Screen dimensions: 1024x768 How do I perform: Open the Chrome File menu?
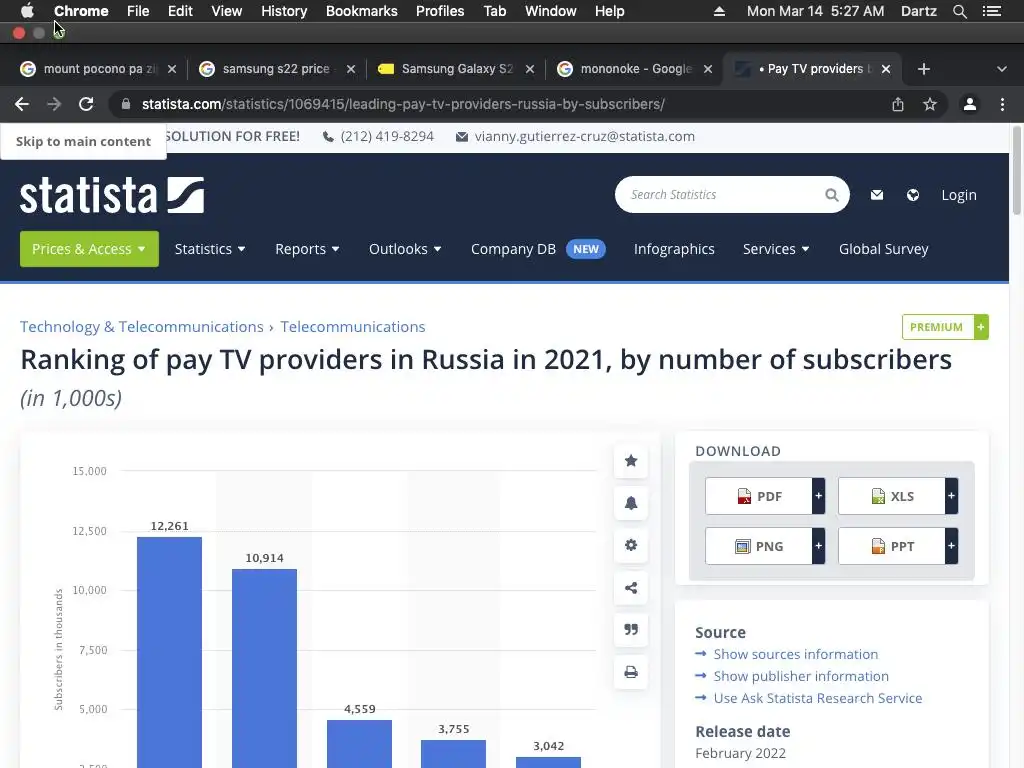[138, 11]
